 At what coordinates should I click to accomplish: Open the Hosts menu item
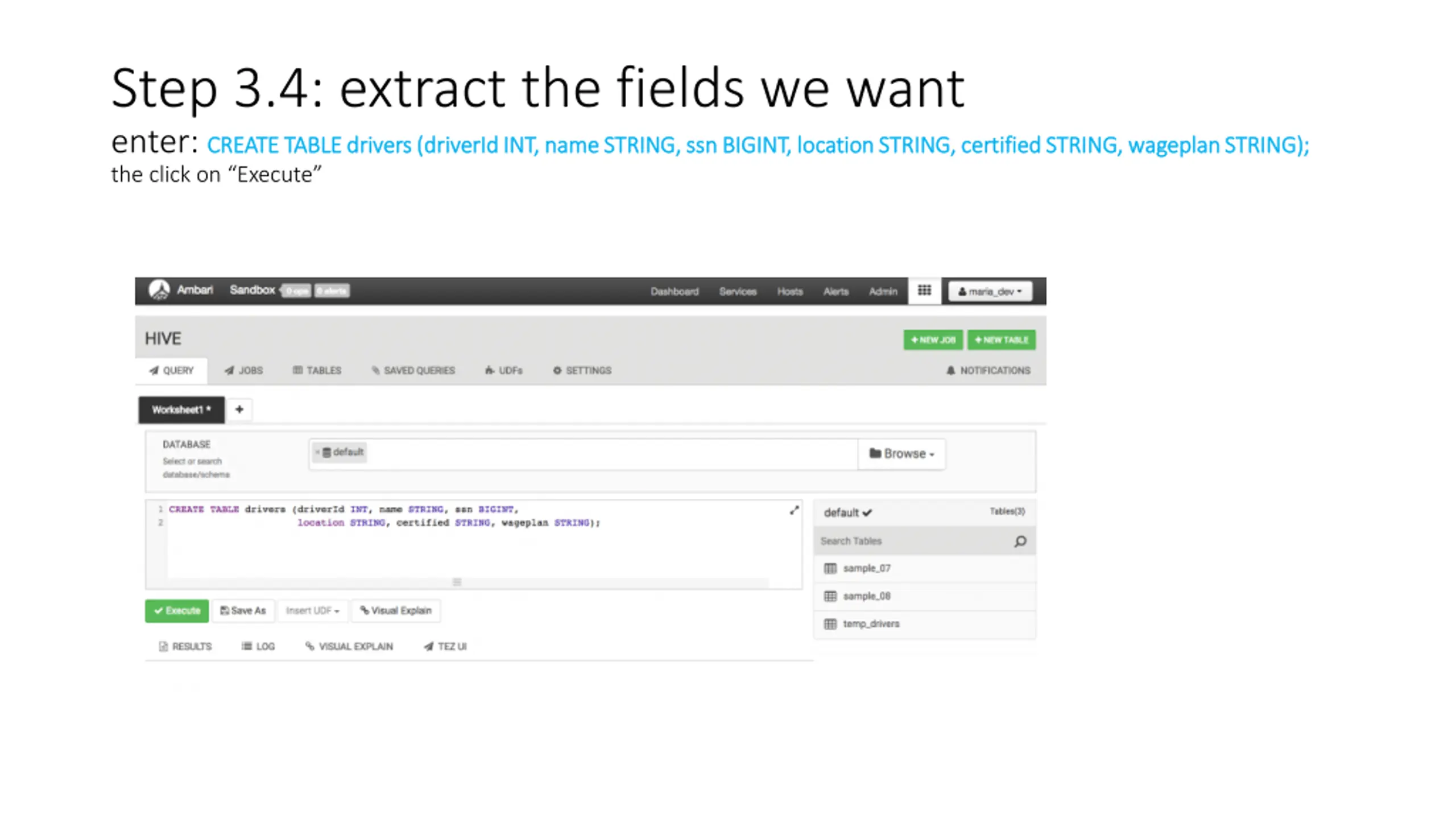[x=789, y=291]
